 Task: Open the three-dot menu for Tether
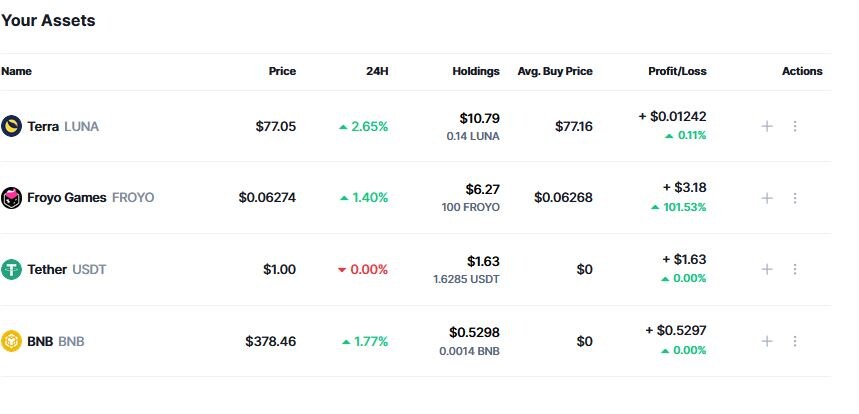pos(795,269)
